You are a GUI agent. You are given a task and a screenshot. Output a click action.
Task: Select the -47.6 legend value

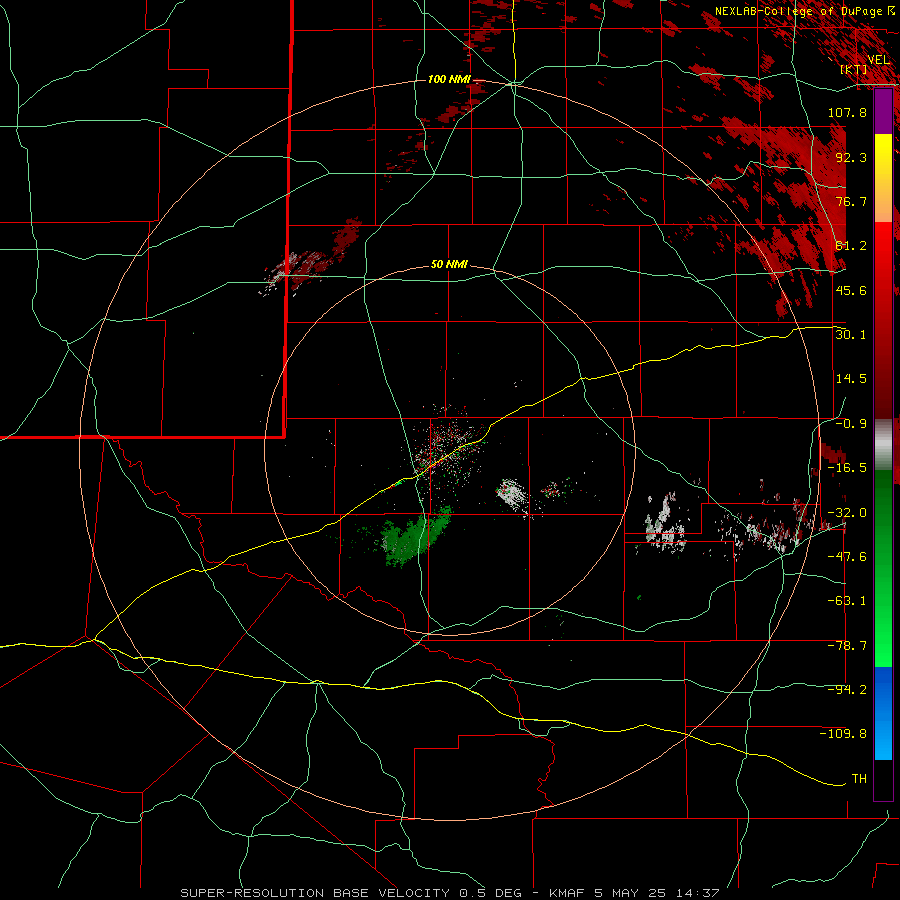tap(847, 556)
